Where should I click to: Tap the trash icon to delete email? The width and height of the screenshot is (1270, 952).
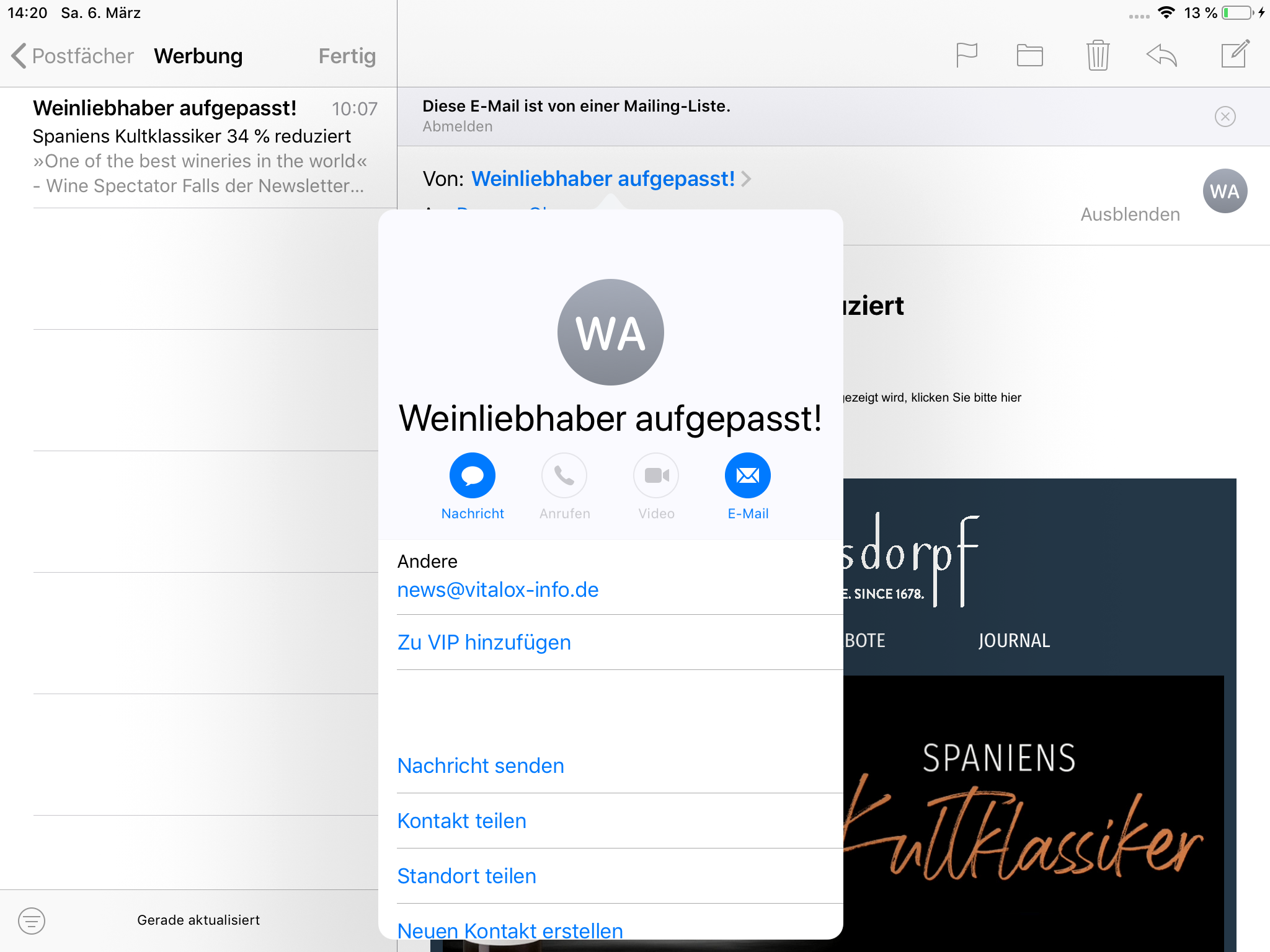point(1098,55)
